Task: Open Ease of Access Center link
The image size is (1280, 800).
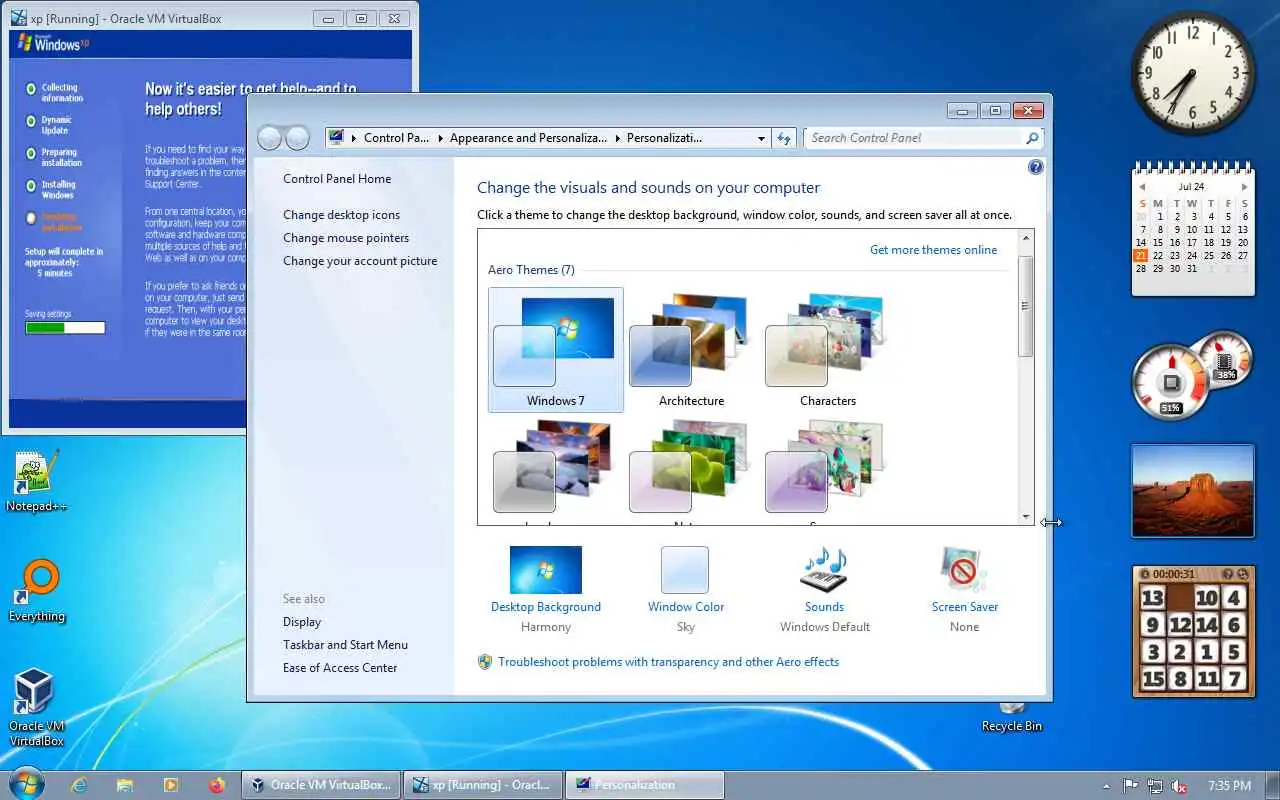Action: coord(340,668)
